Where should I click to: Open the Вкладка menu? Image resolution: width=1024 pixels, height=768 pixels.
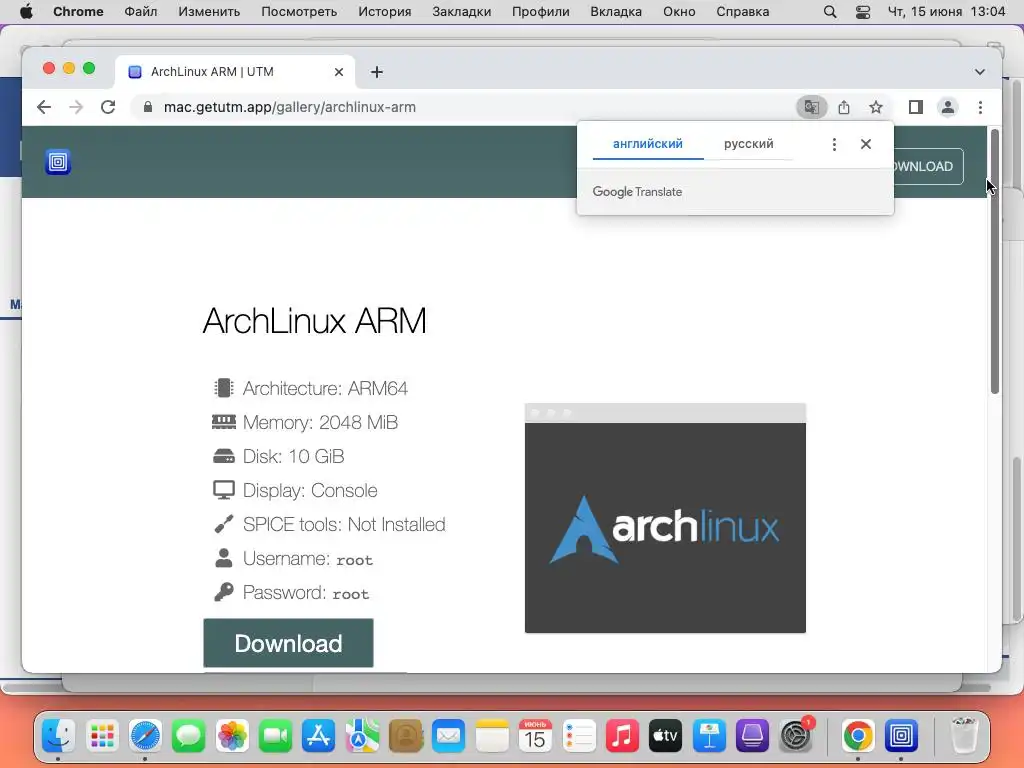616,12
